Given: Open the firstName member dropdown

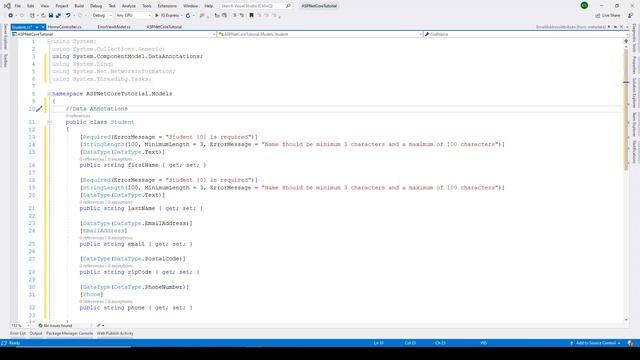Looking at the screenshot, I should [x=526, y=34].
